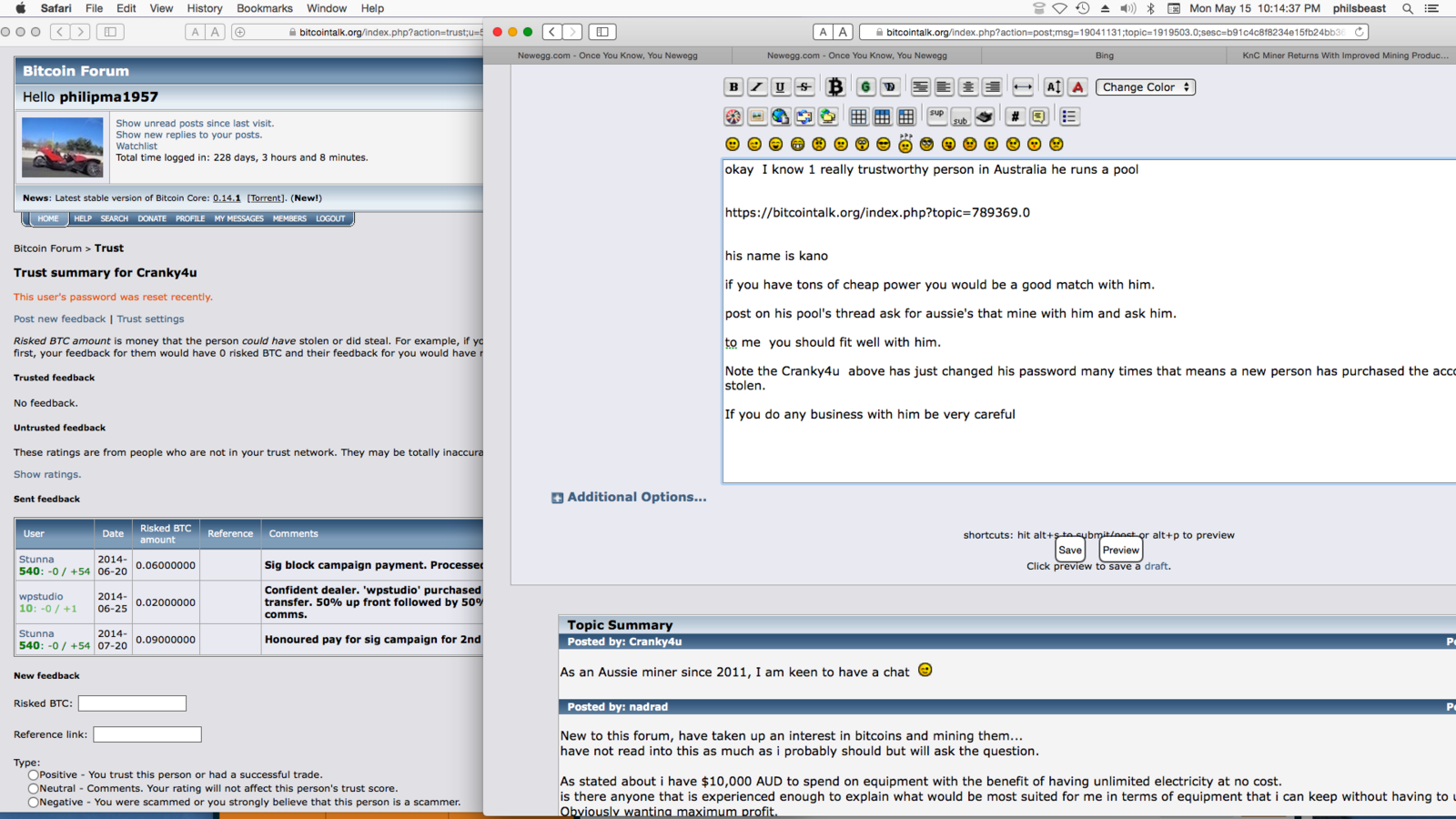Viewport: 1456px width, 819px height.
Task: Click LOGOUT in forum nav bar
Action: tap(330, 218)
